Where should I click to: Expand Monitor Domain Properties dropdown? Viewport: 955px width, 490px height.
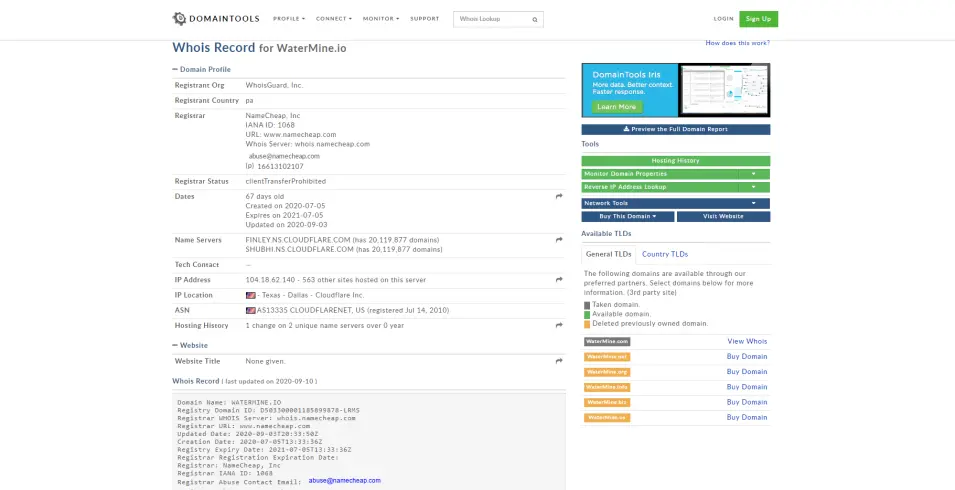pos(753,174)
